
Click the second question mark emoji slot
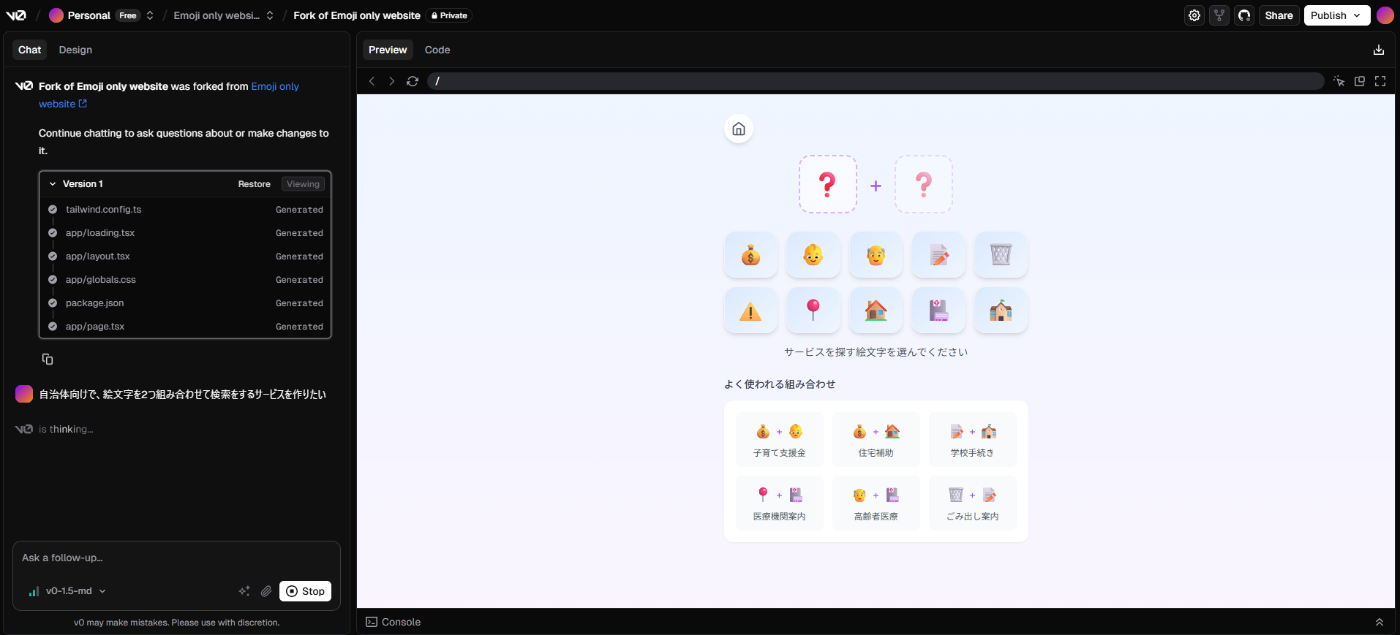[x=923, y=184]
